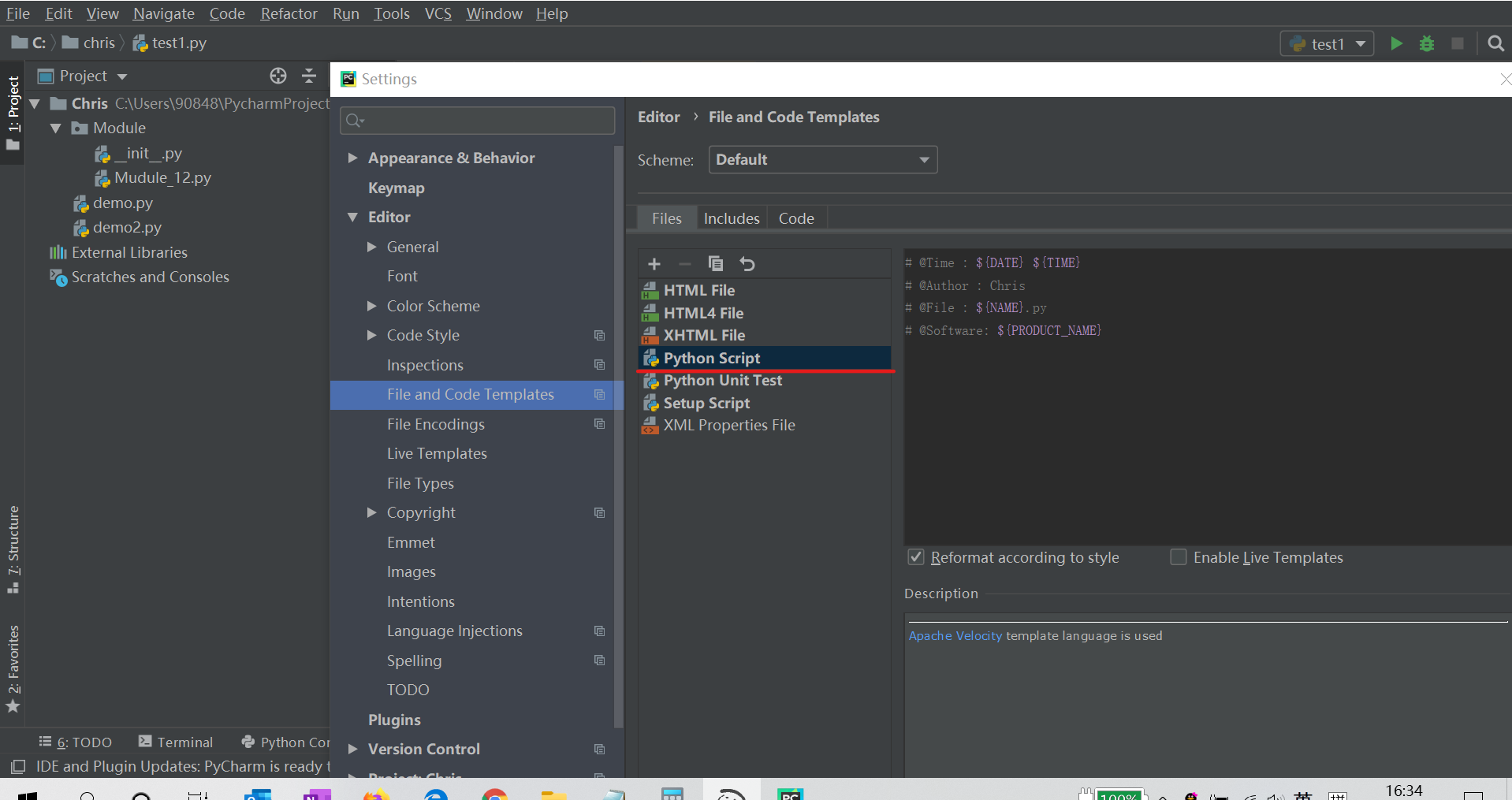Collapse the Editor settings section
The width and height of the screenshot is (1512, 800).
352,218
